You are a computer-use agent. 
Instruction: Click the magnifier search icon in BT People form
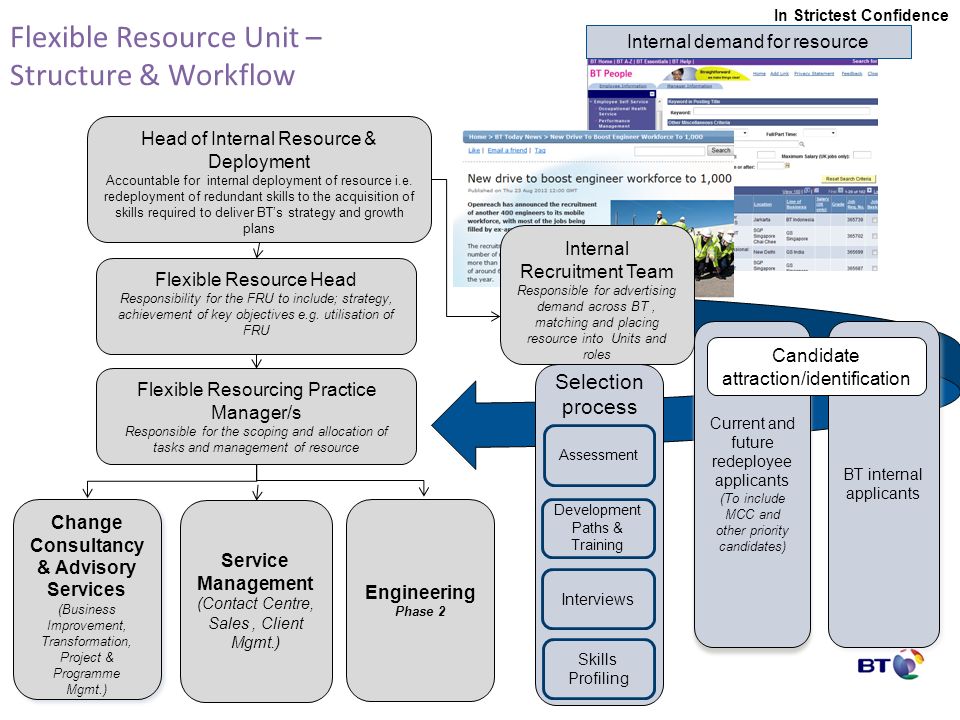point(801,144)
